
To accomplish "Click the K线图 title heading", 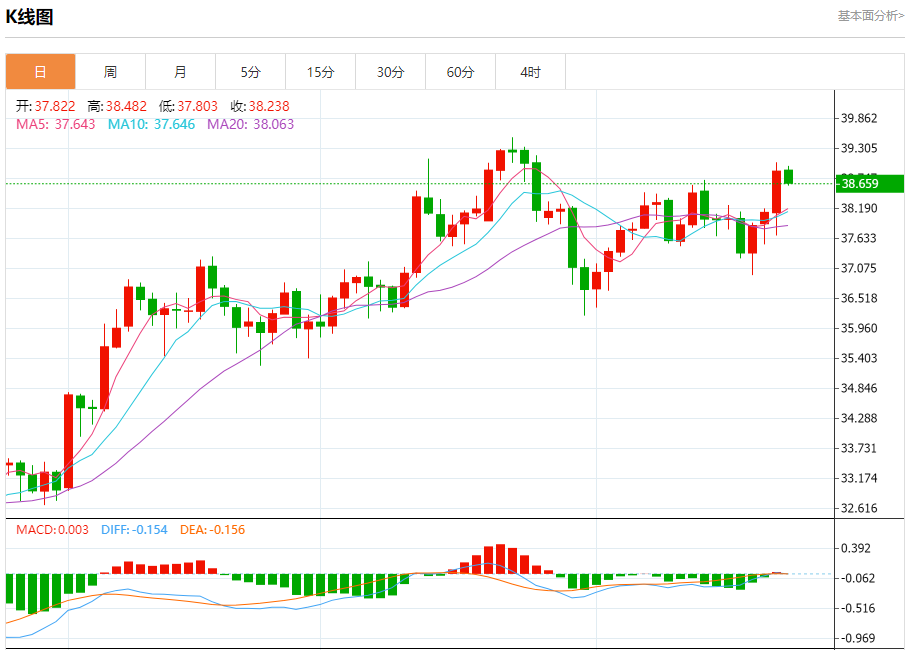I will pos(30,17).
